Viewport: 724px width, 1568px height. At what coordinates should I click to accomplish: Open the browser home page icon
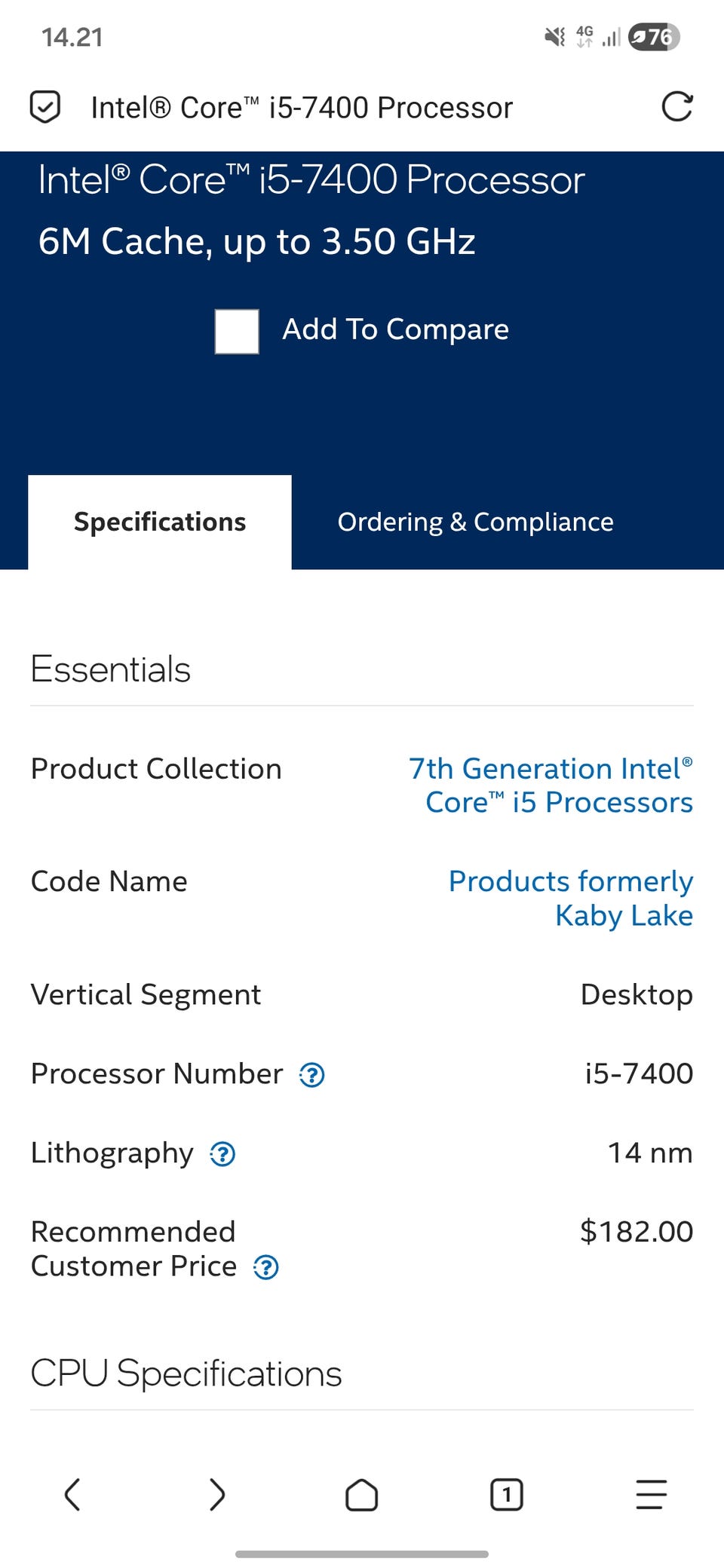pyautogui.click(x=362, y=1494)
